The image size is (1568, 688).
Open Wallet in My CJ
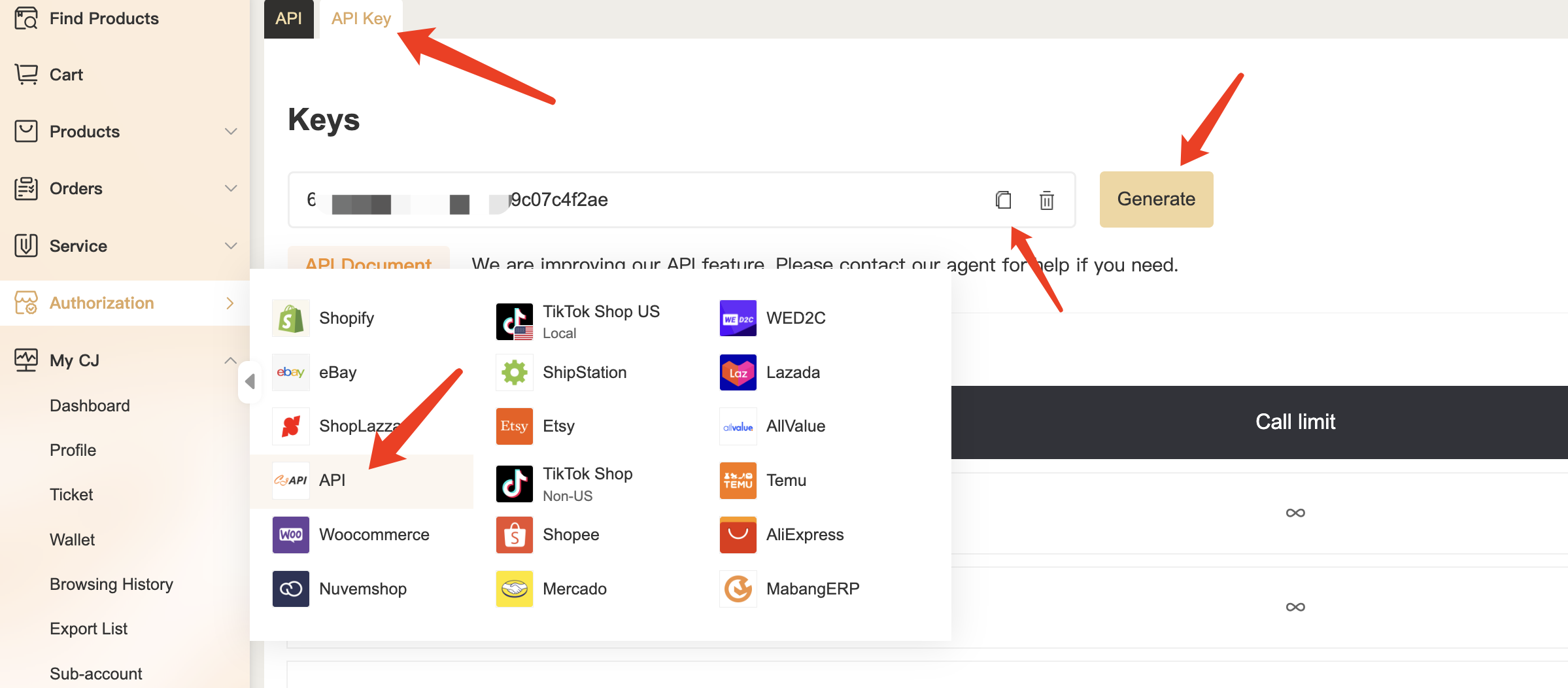(x=72, y=540)
